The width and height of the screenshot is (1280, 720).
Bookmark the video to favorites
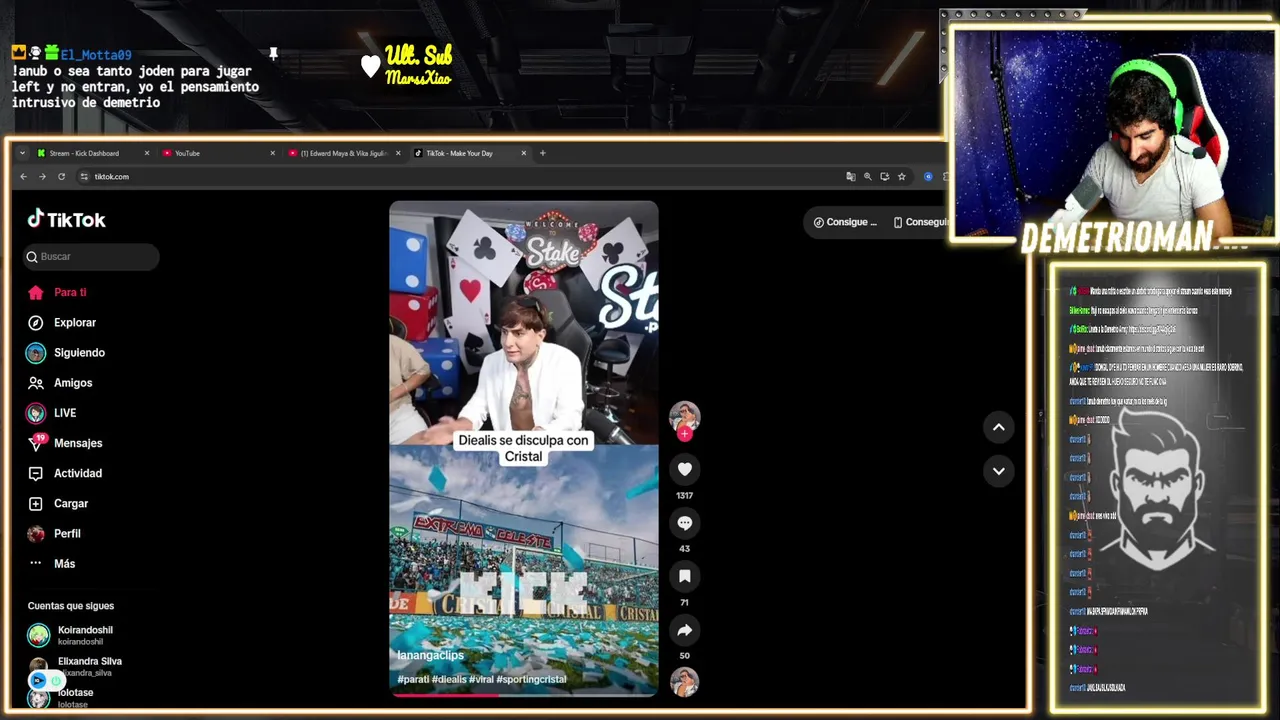pos(684,576)
